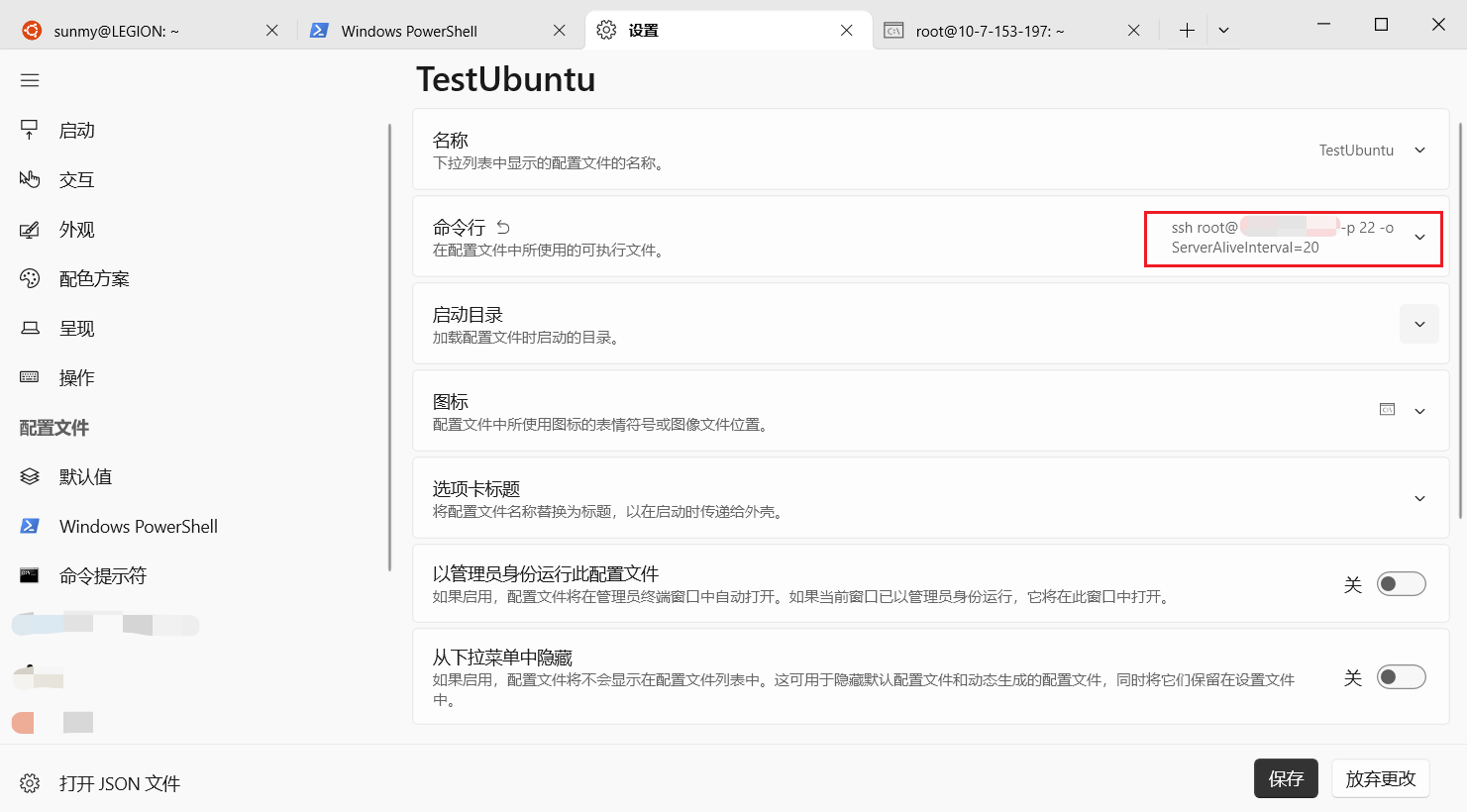This screenshot has width=1467, height=812.
Task: Click the Appearance (外观) icon
Action: click(30, 229)
